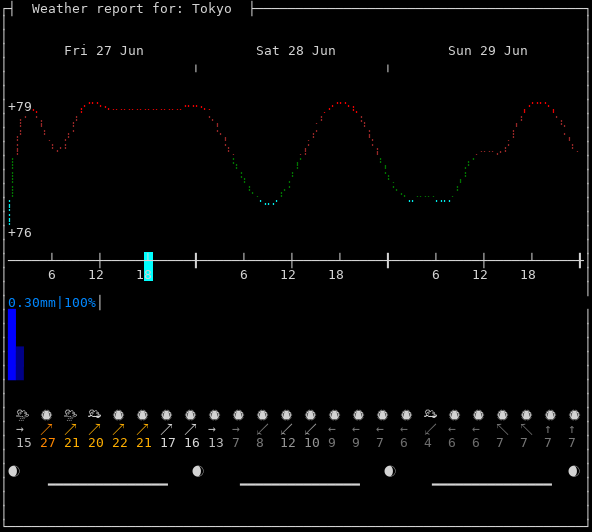Click the 'Weather report for: Tokyo' title
This screenshot has width=592, height=532.
pyautogui.click(x=132, y=9)
